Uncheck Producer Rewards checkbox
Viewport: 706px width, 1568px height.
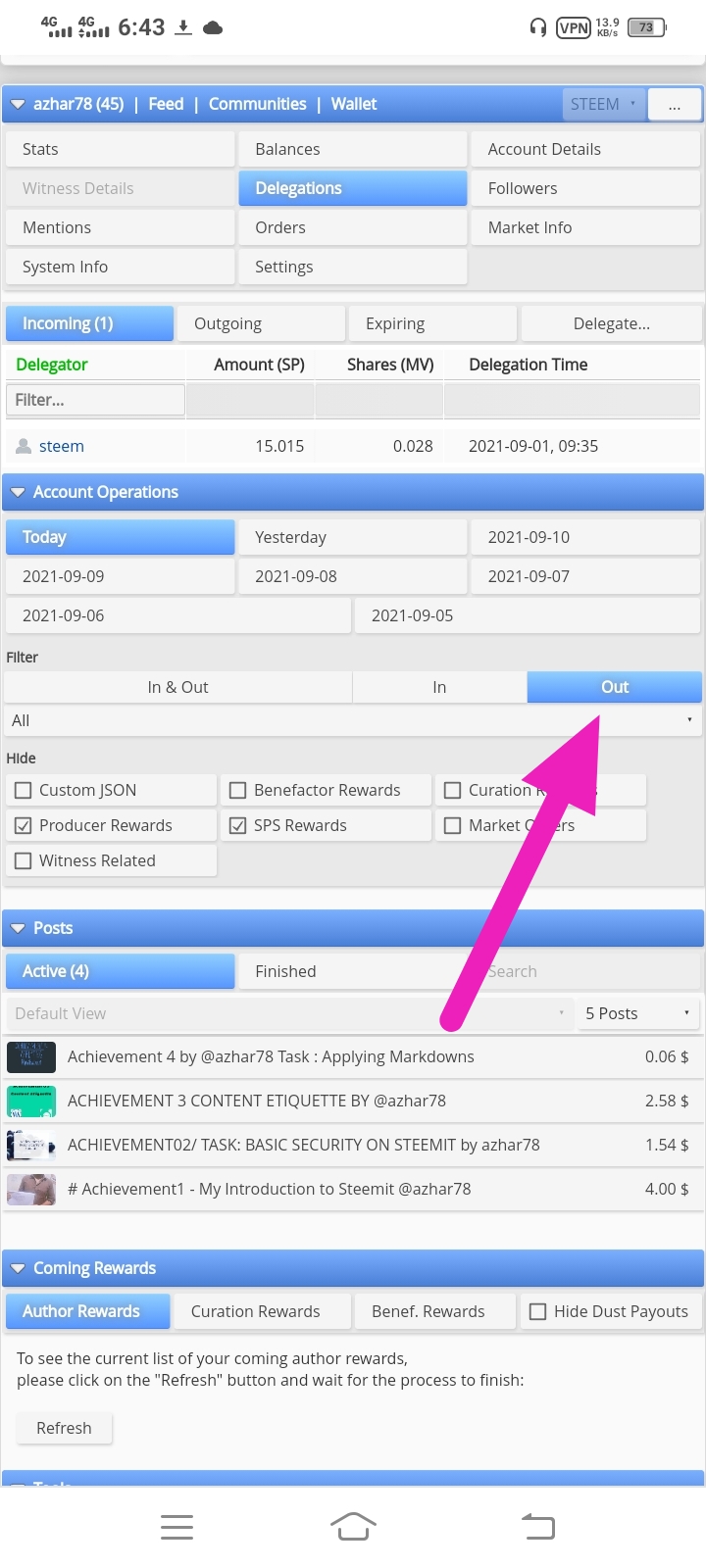[24, 825]
